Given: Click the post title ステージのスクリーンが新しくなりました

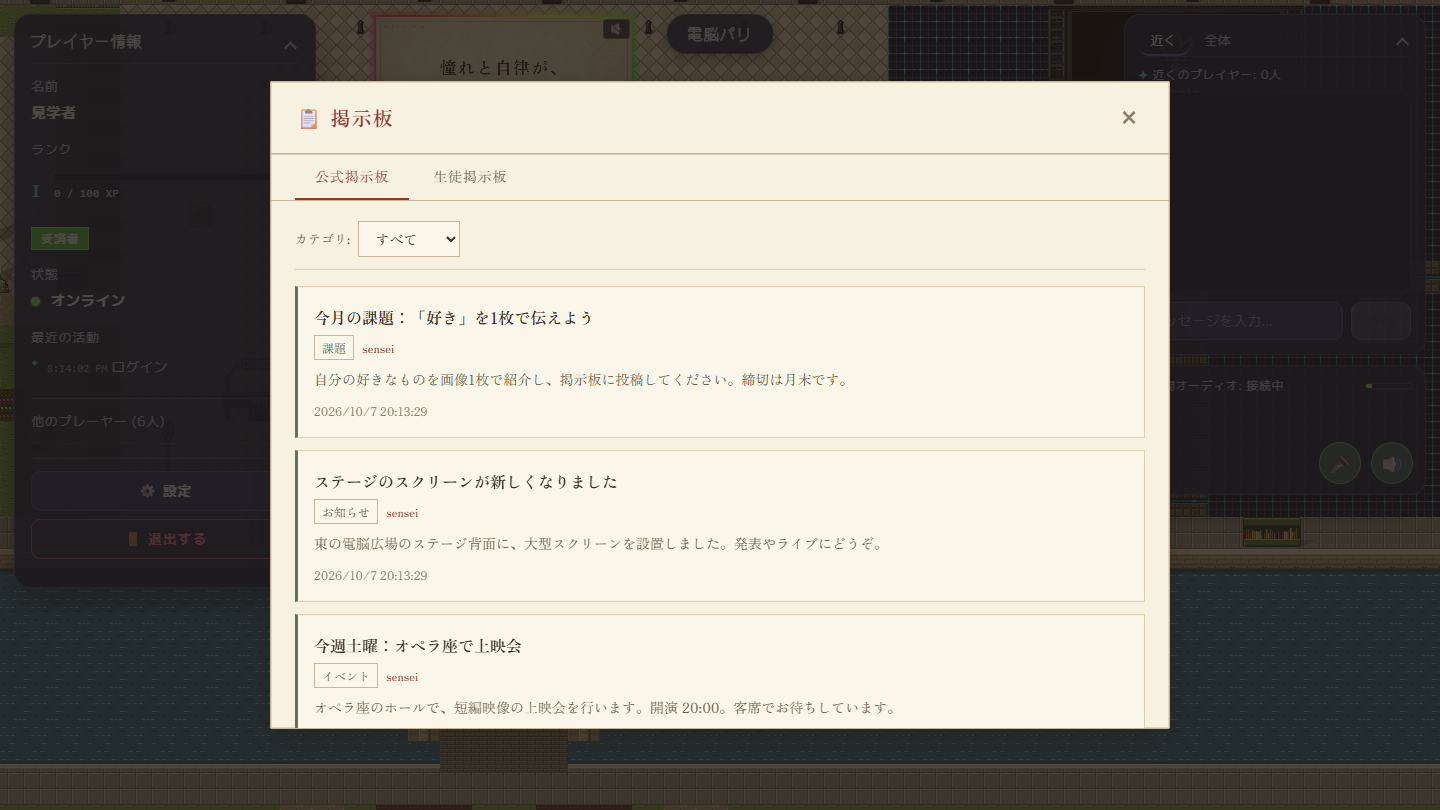Looking at the screenshot, I should 466,482.
